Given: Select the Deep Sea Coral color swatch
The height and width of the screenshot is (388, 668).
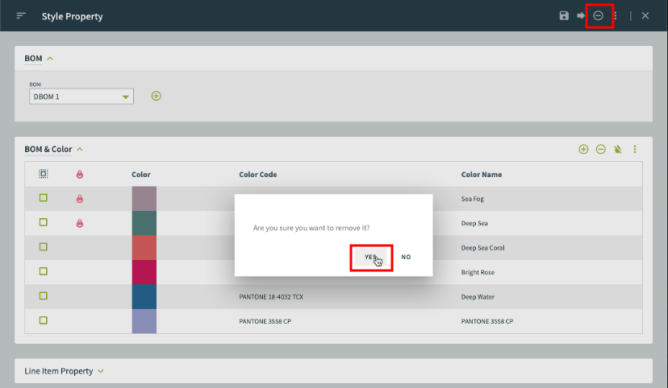Looking at the screenshot, I should tap(144, 247).
